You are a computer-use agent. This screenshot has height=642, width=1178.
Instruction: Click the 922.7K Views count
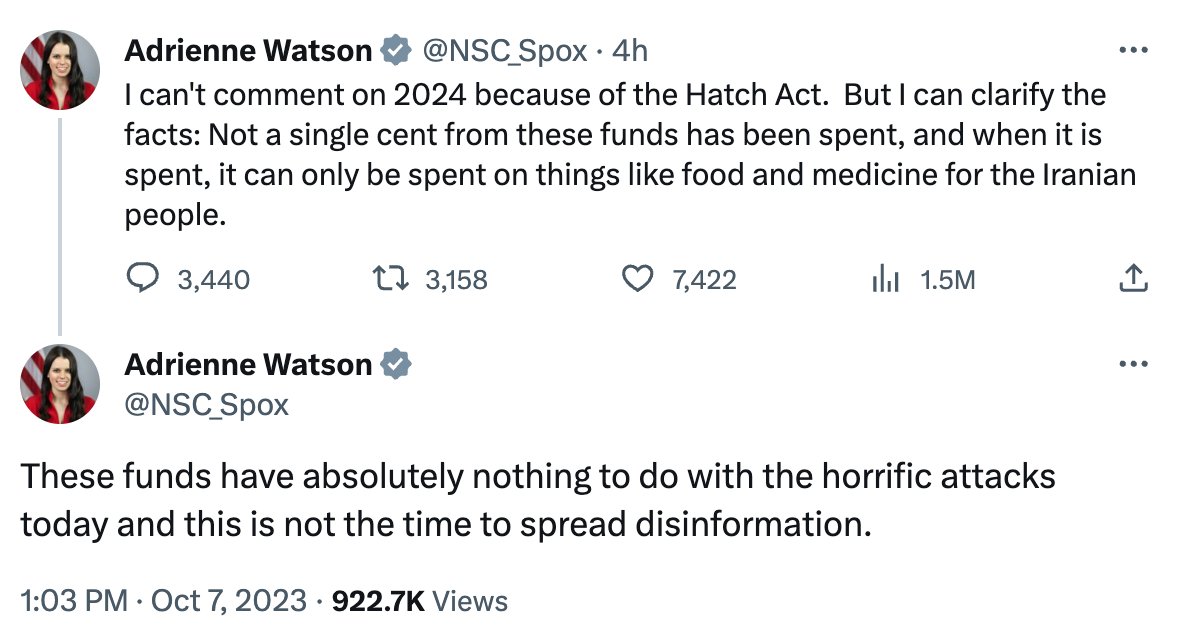pyautogui.click(x=420, y=601)
